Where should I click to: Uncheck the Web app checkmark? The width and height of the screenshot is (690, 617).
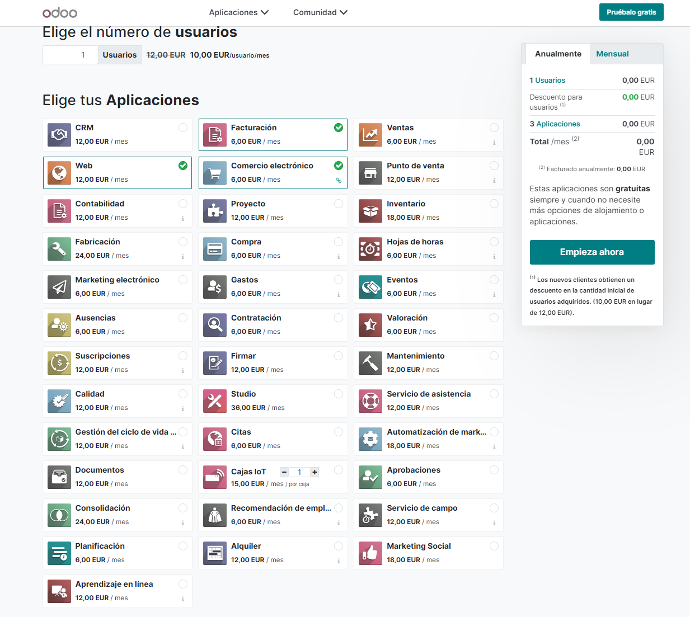point(183,166)
